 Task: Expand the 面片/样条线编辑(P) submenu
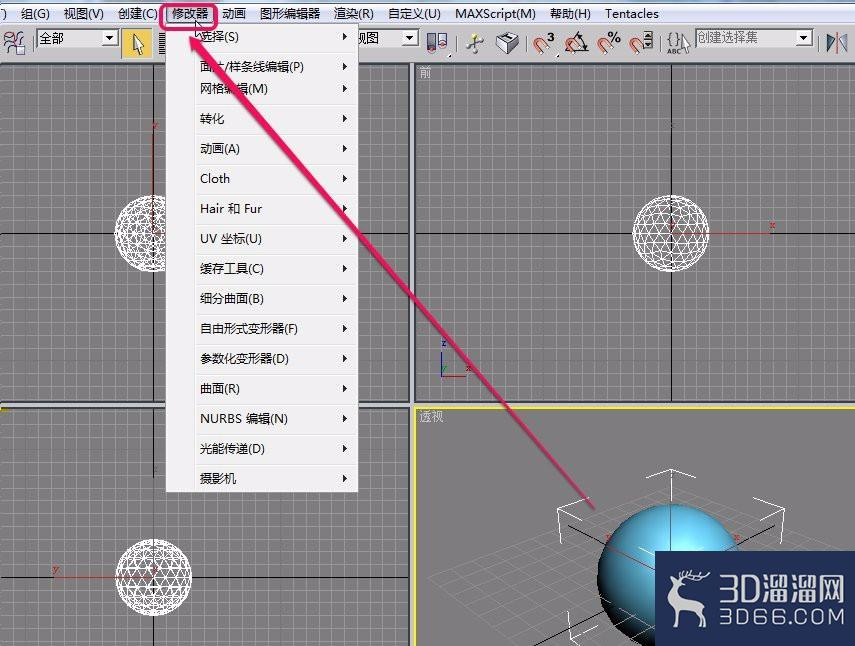click(x=262, y=67)
